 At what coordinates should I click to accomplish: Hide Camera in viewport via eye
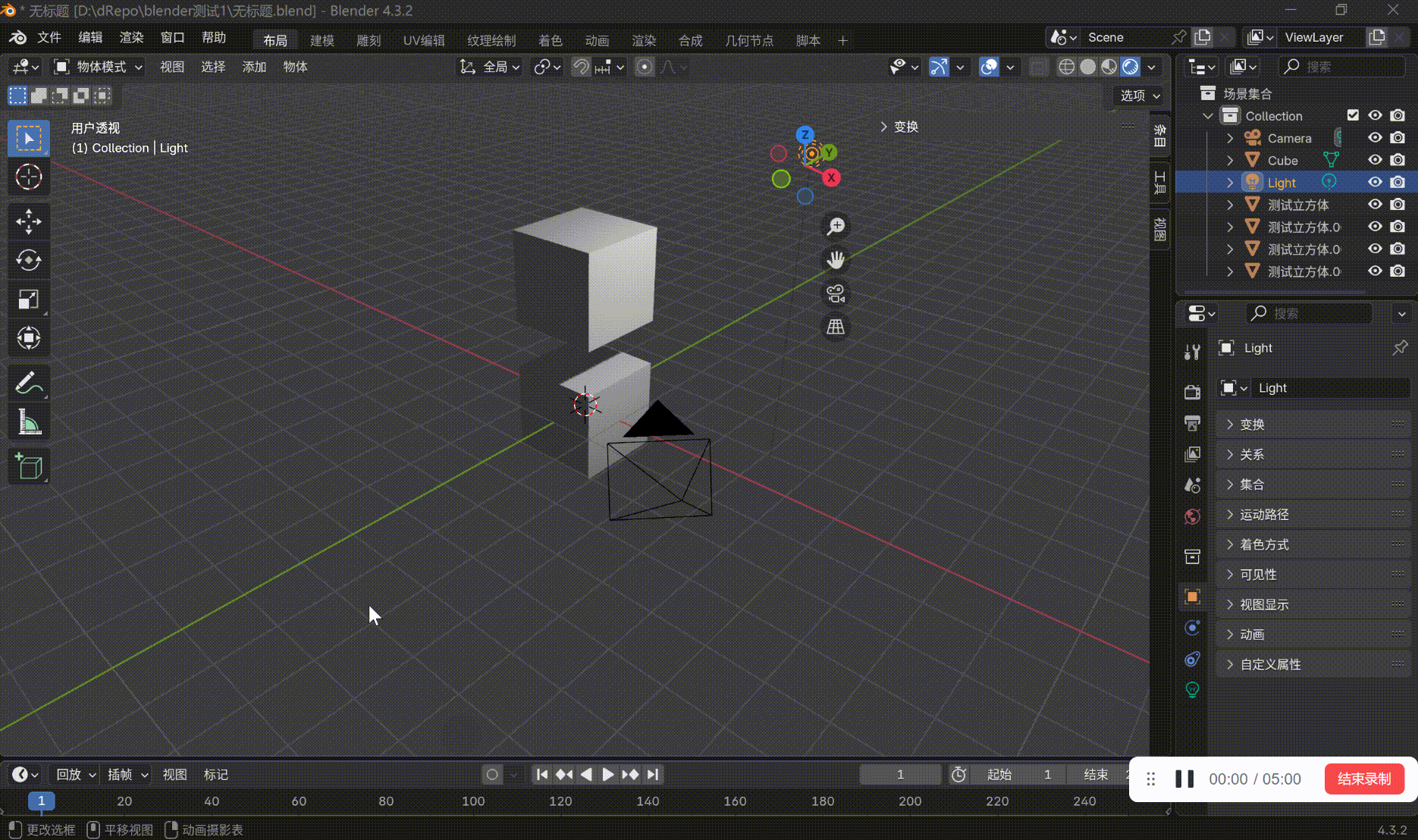coord(1375,138)
